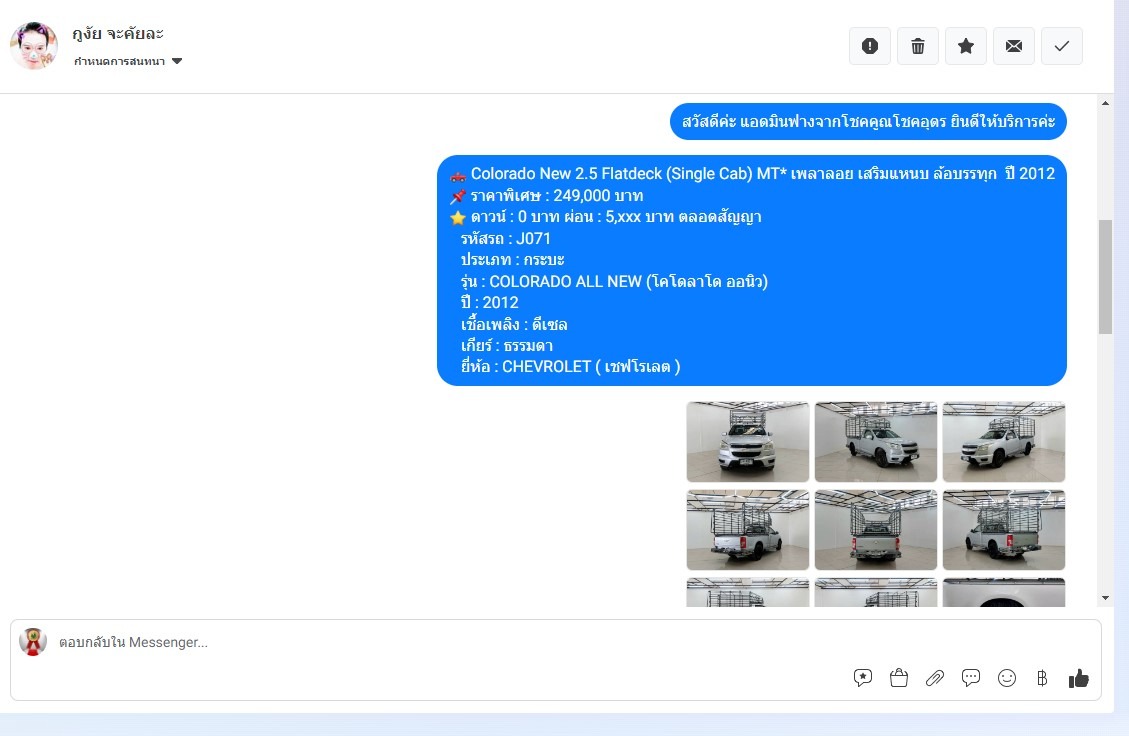Mark conversation unread with envelope icon

(1014, 46)
